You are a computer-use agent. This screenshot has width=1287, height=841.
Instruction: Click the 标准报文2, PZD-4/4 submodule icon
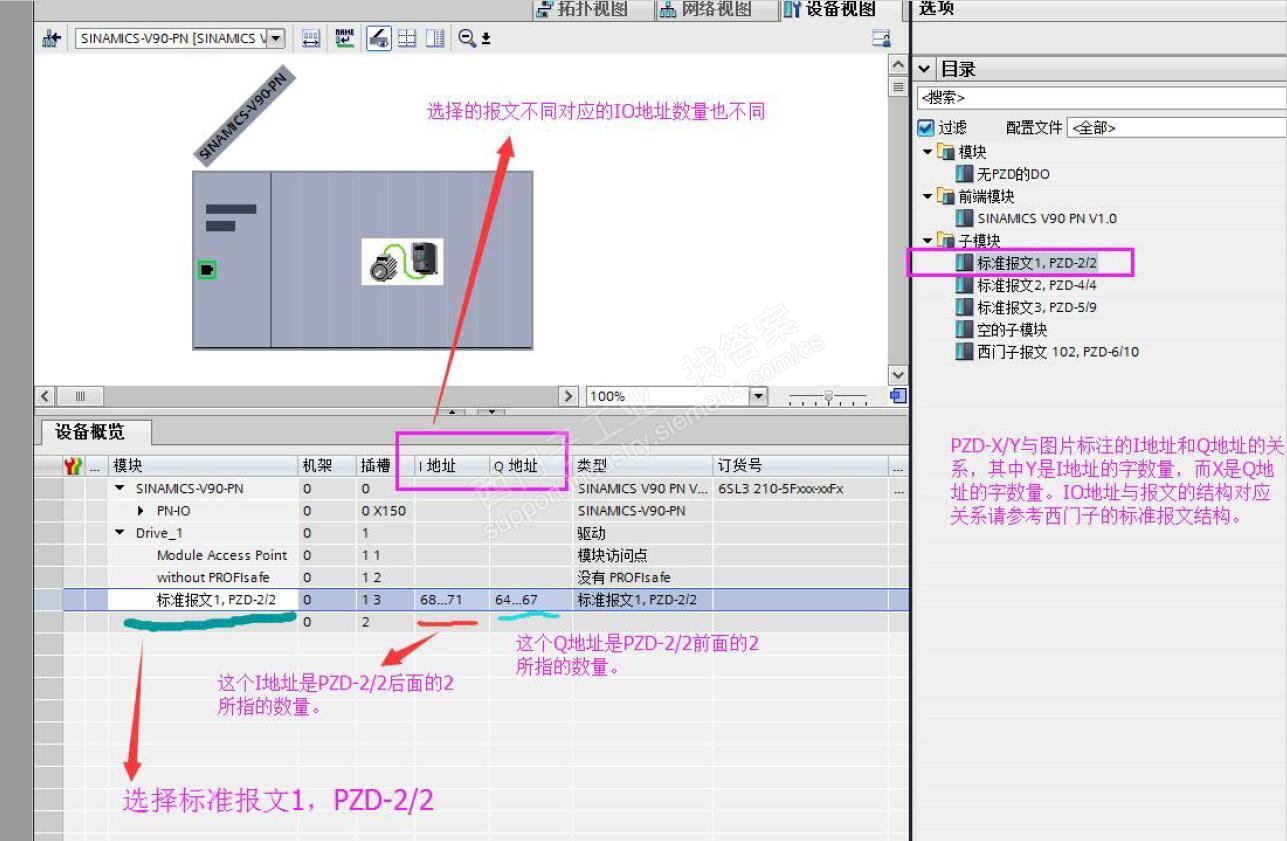[x=964, y=285]
